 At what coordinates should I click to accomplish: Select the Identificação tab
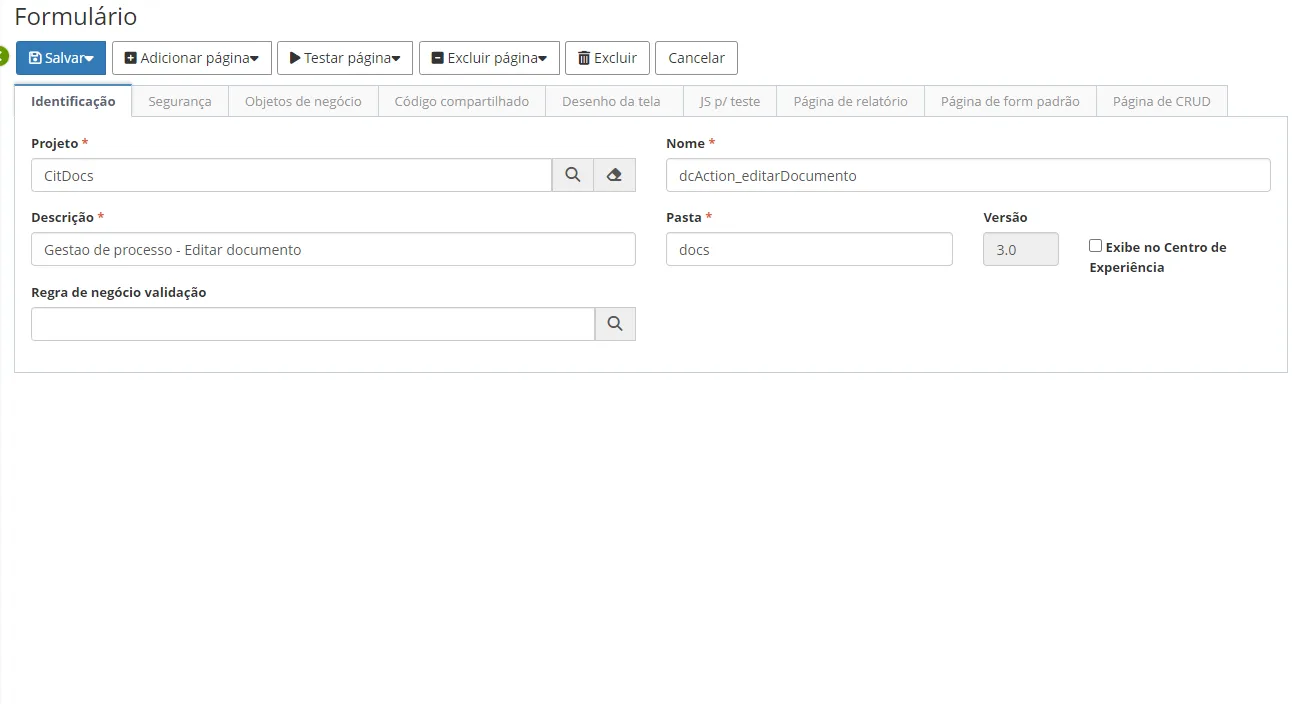click(73, 101)
